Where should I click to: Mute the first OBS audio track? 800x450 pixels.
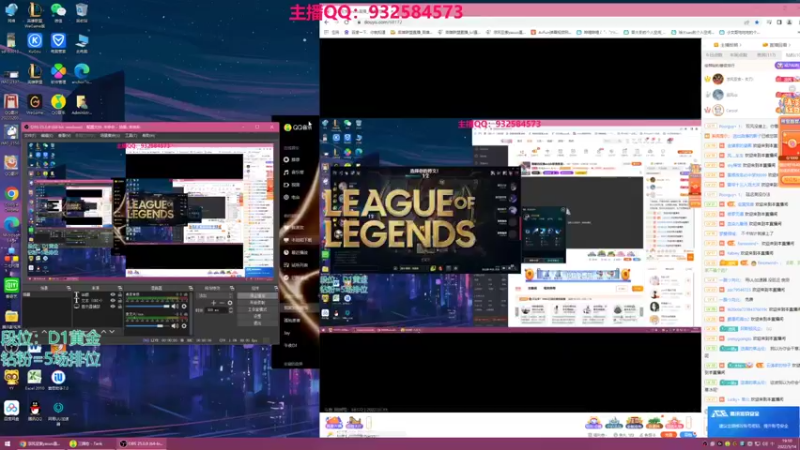175,306
